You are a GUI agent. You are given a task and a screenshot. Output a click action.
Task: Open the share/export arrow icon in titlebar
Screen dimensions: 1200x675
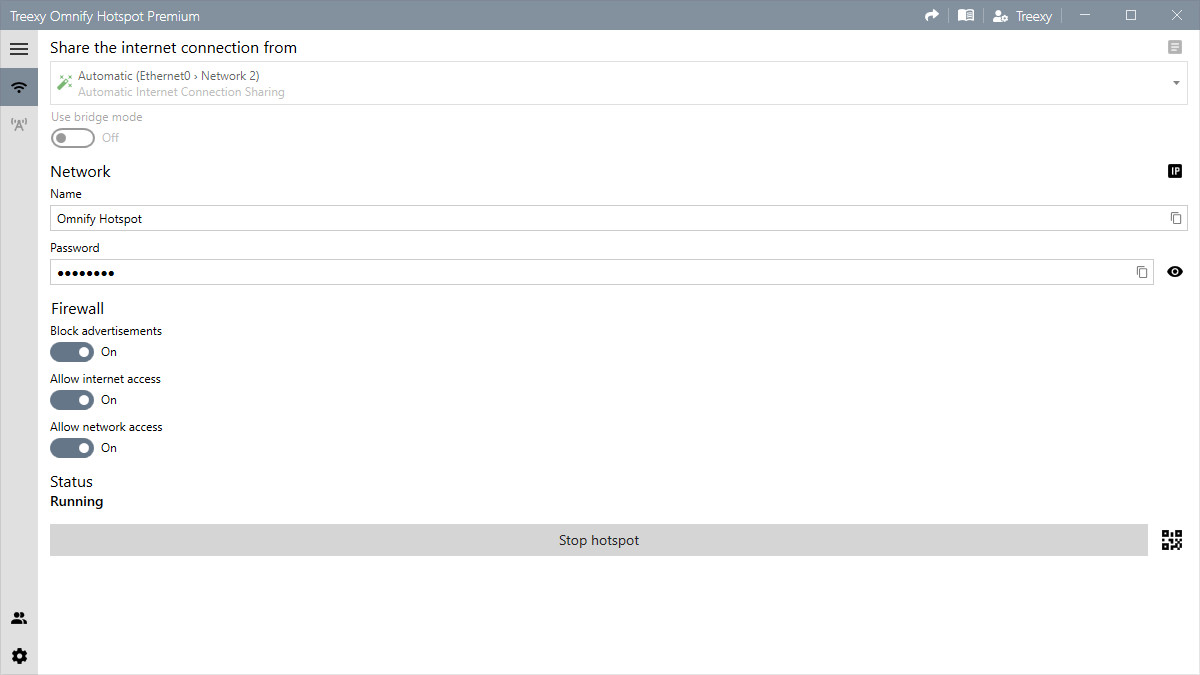point(932,15)
